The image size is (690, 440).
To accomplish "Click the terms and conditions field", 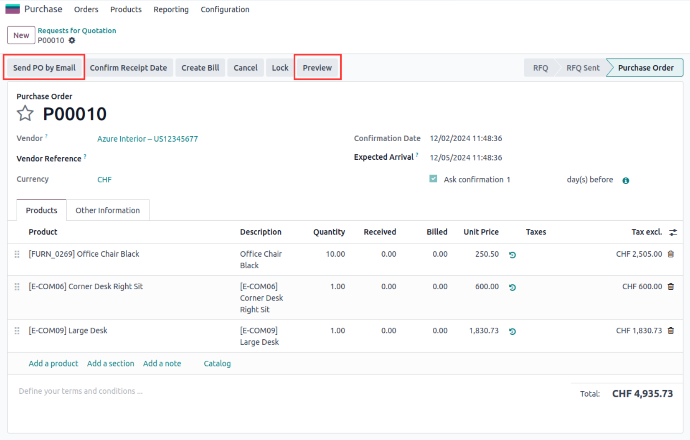I will point(81,391).
